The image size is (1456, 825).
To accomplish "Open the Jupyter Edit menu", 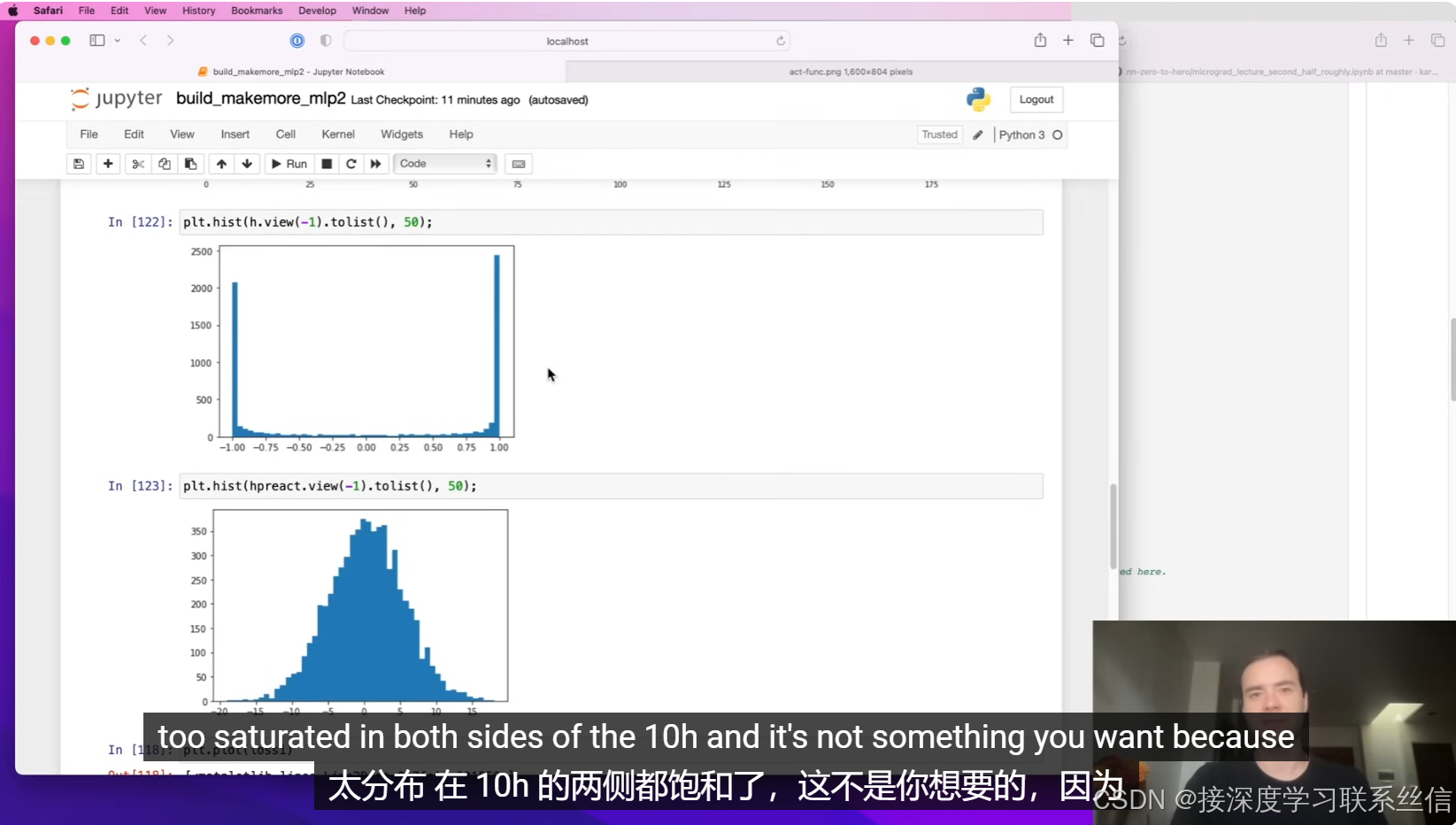I will coord(134,135).
